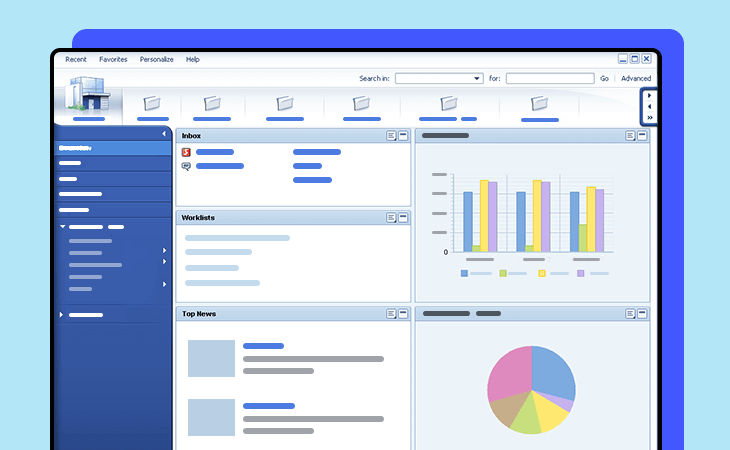Open the first Top News headline link

264,346
